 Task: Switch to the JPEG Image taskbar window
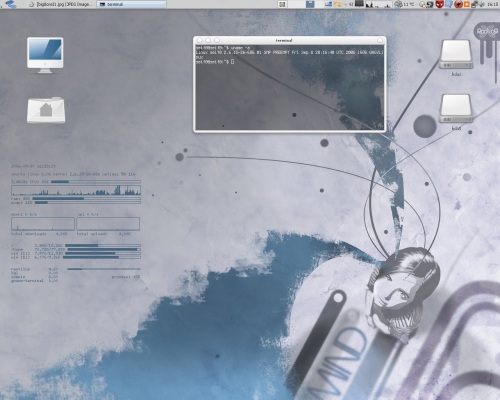coord(61,4)
